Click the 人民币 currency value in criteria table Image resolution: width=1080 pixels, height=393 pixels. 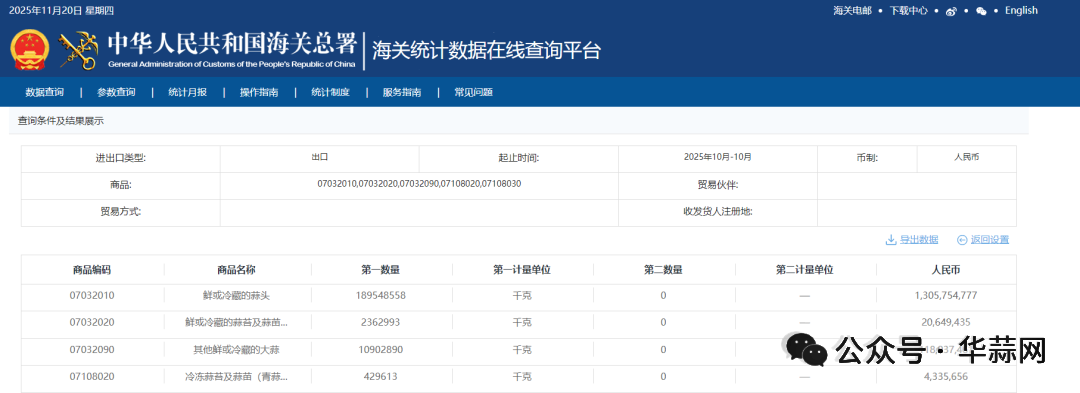point(966,157)
